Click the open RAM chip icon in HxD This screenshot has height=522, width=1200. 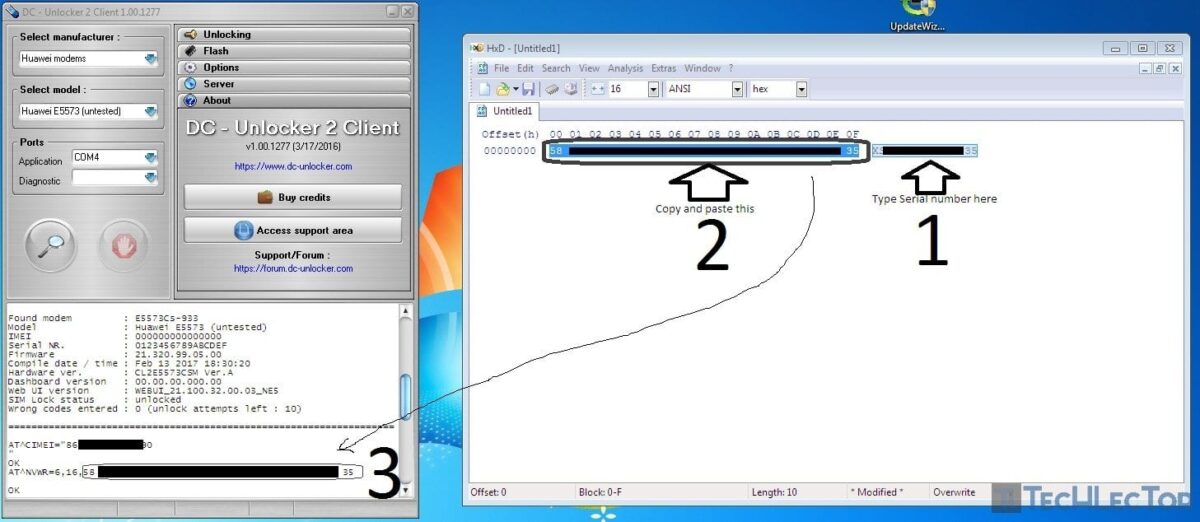tap(552, 89)
